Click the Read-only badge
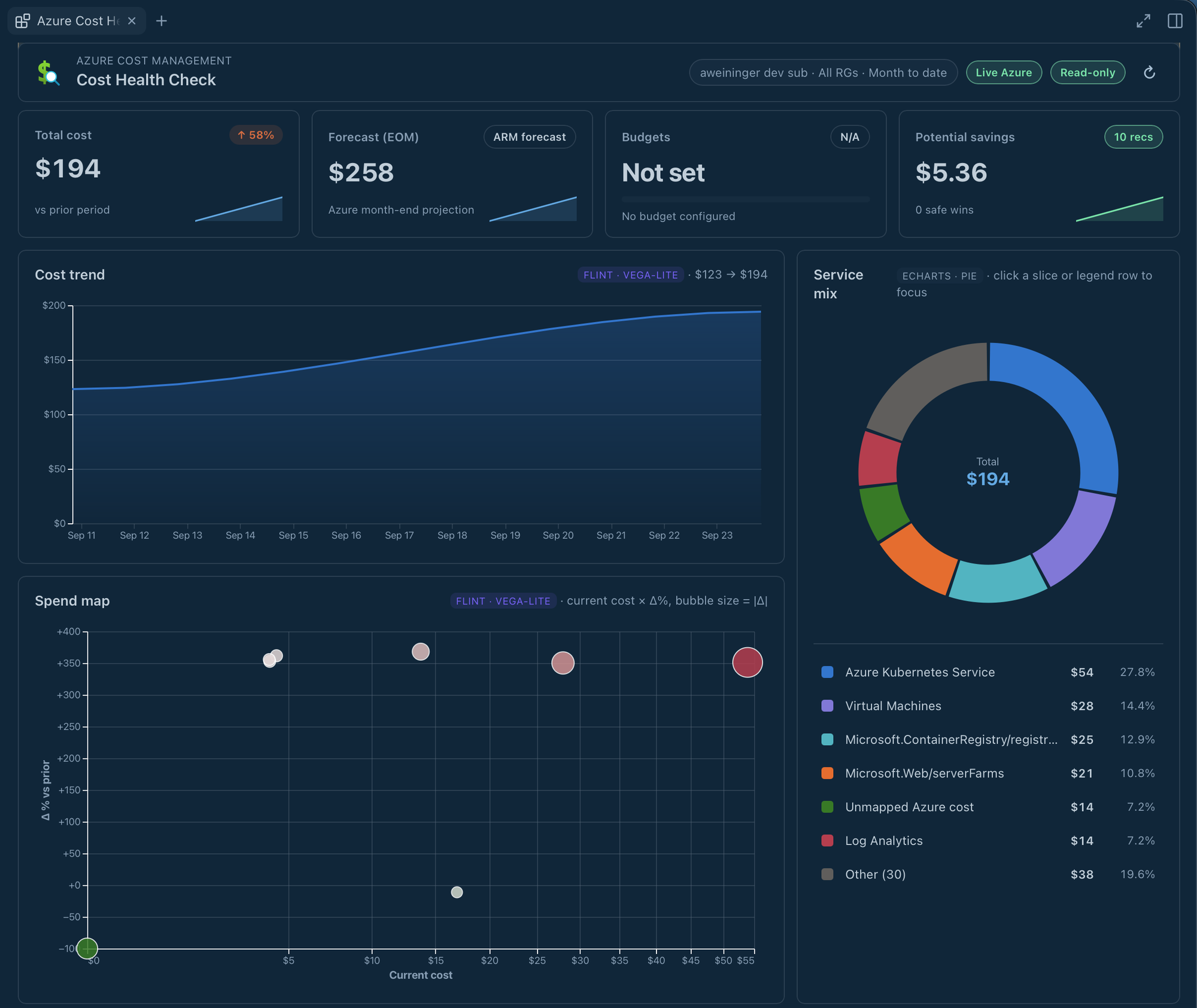 [x=1087, y=72]
